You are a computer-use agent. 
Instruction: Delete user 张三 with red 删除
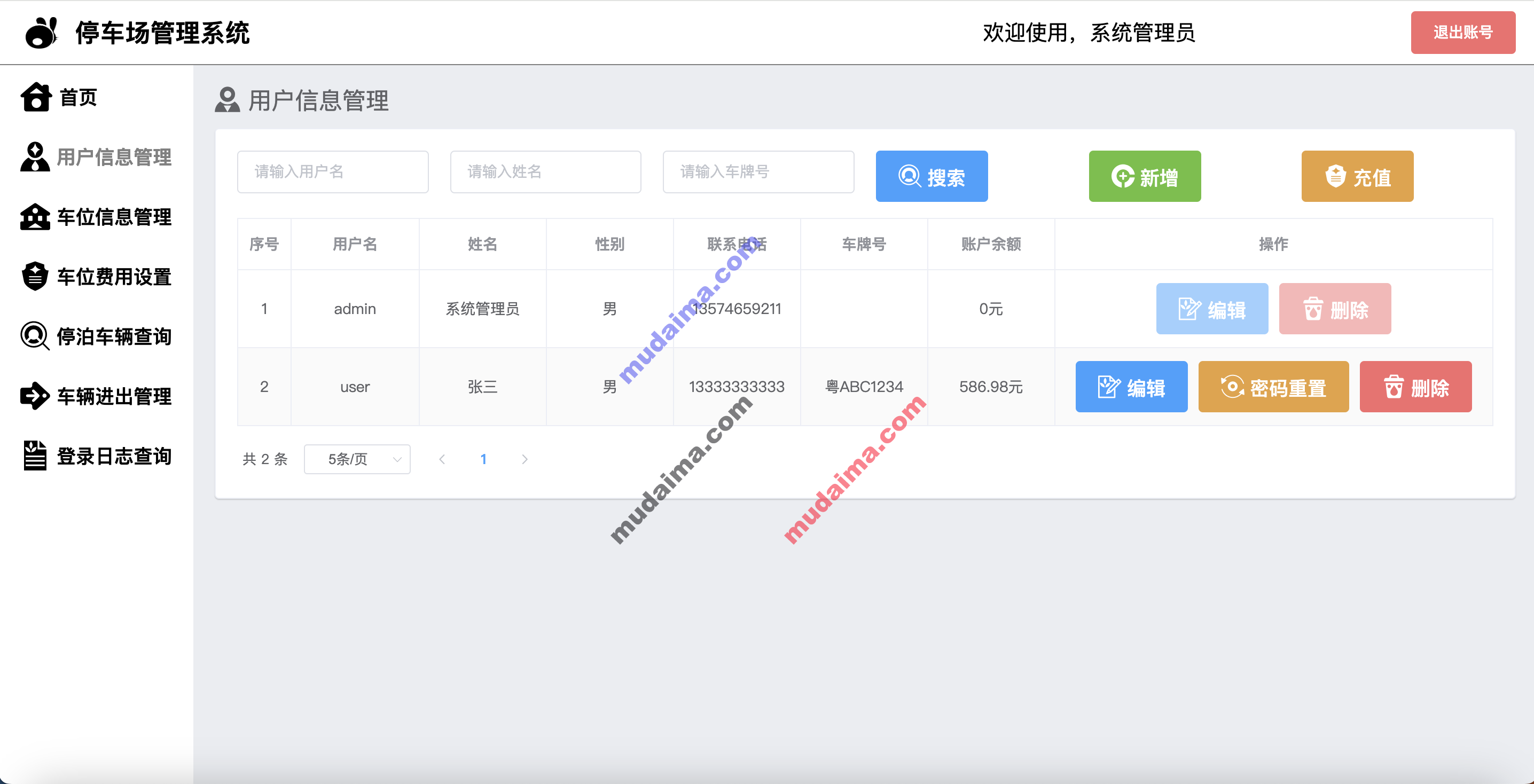[1415, 387]
